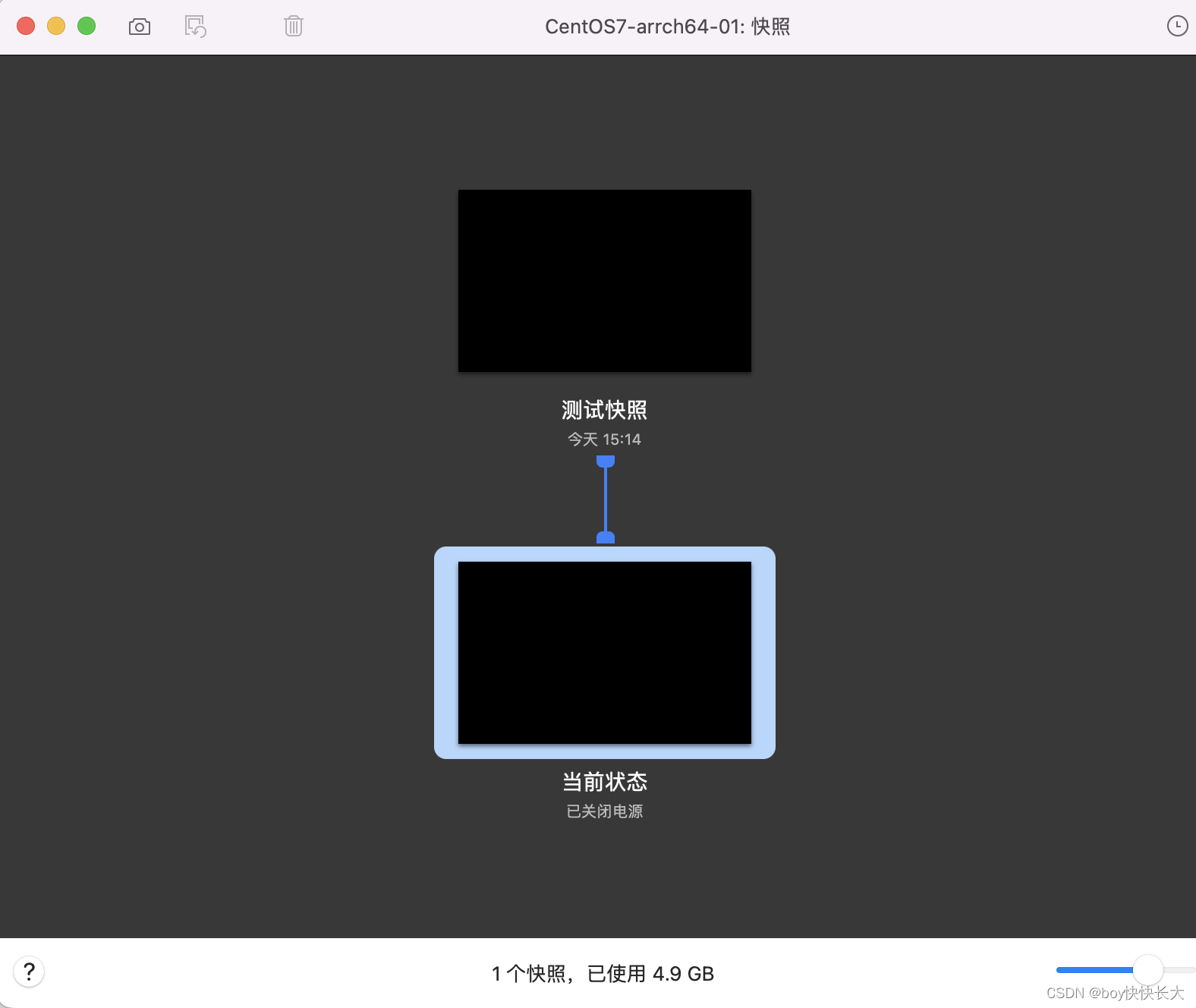Image resolution: width=1196 pixels, height=1008 pixels.
Task: Open the AutoProtect clock icon
Action: (x=1177, y=26)
